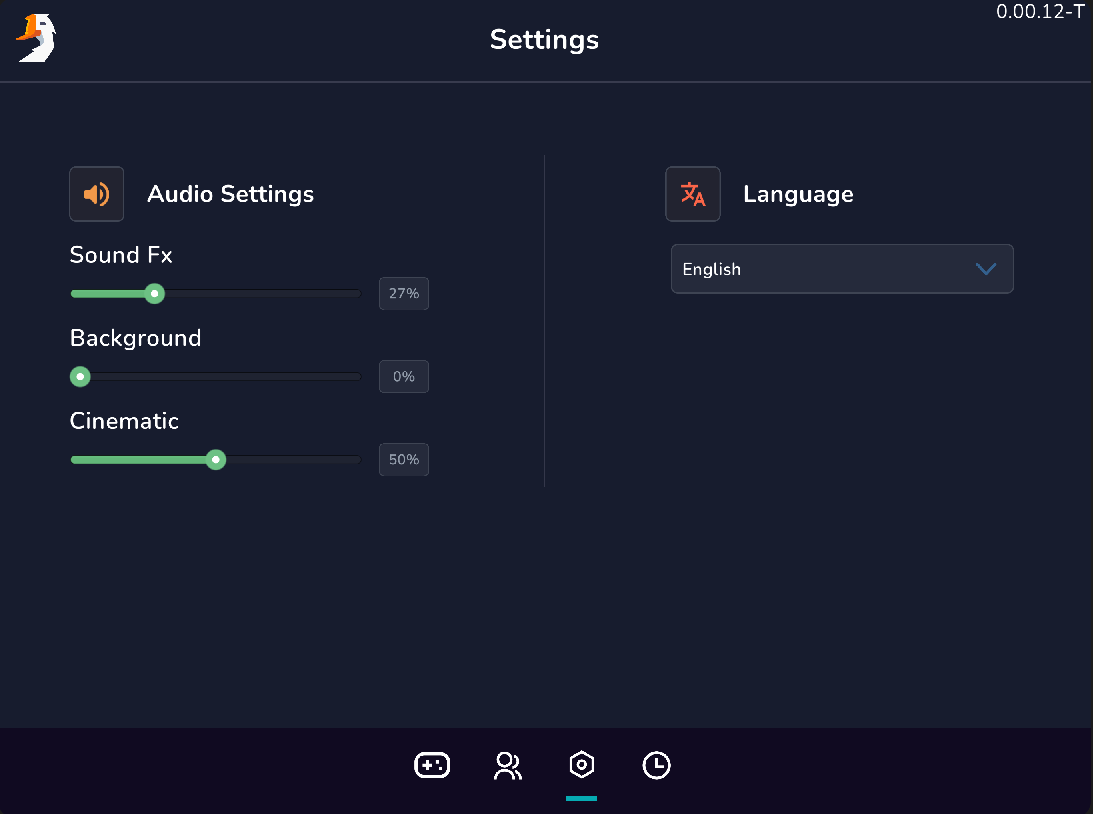Click the language dropdown chevron arrow
The image size is (1093, 814).
click(986, 269)
